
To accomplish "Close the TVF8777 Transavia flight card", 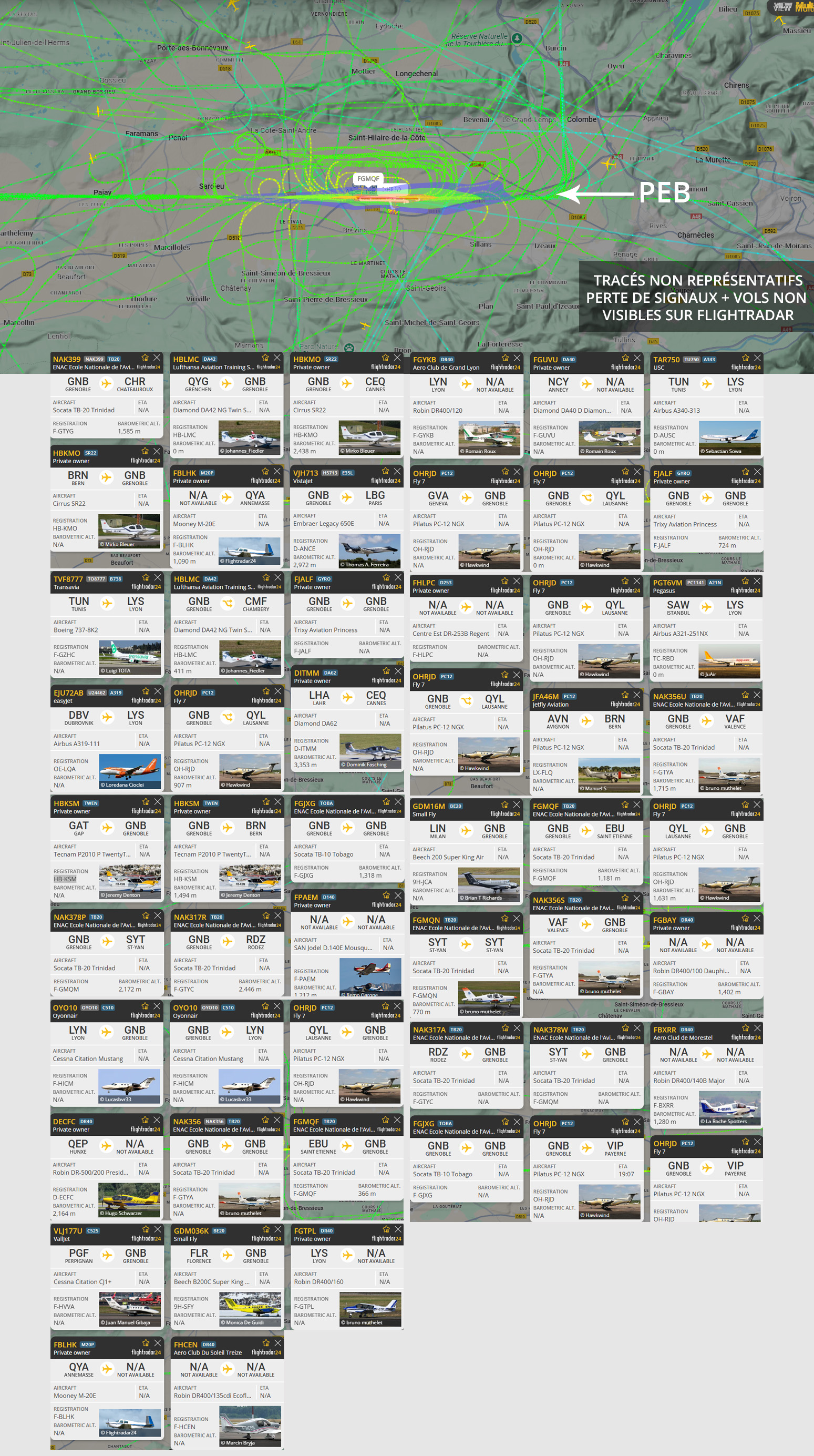I will (158, 578).
